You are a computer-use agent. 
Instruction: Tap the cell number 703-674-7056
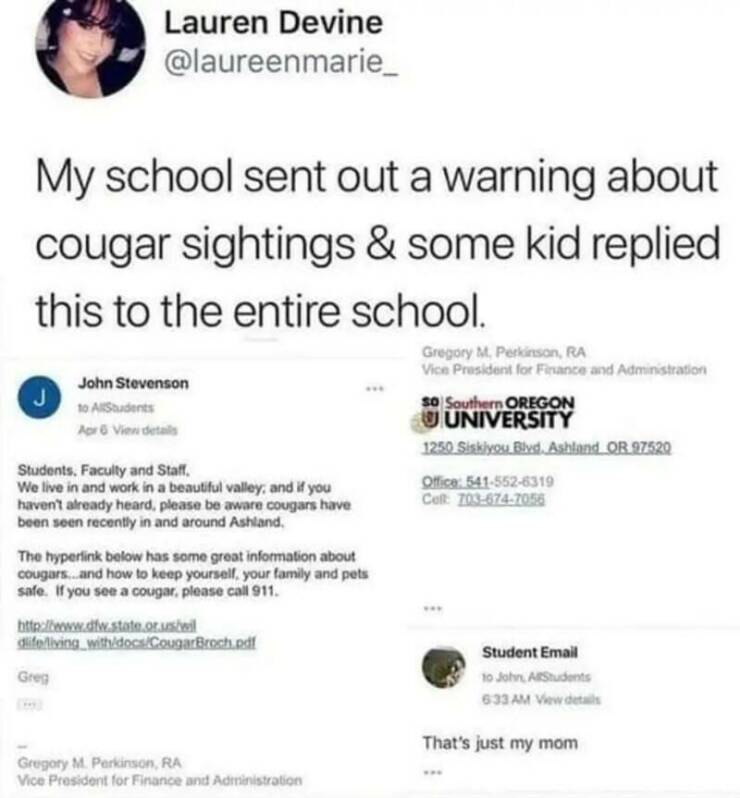coord(501,499)
